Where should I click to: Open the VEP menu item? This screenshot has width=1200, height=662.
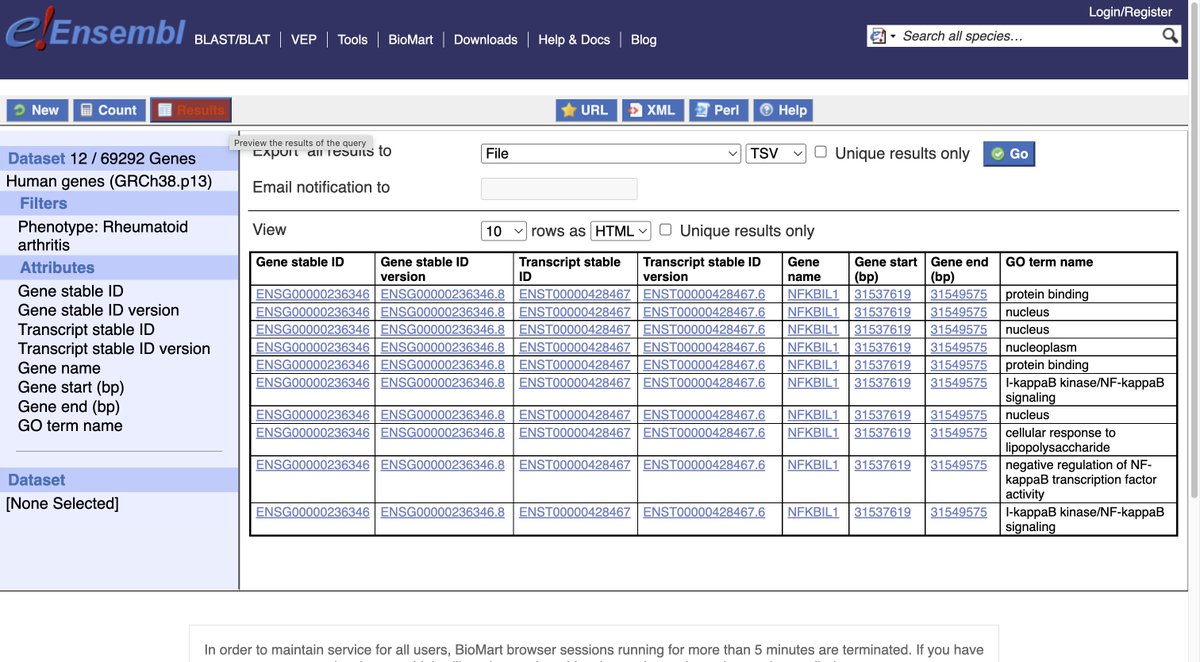coord(304,39)
